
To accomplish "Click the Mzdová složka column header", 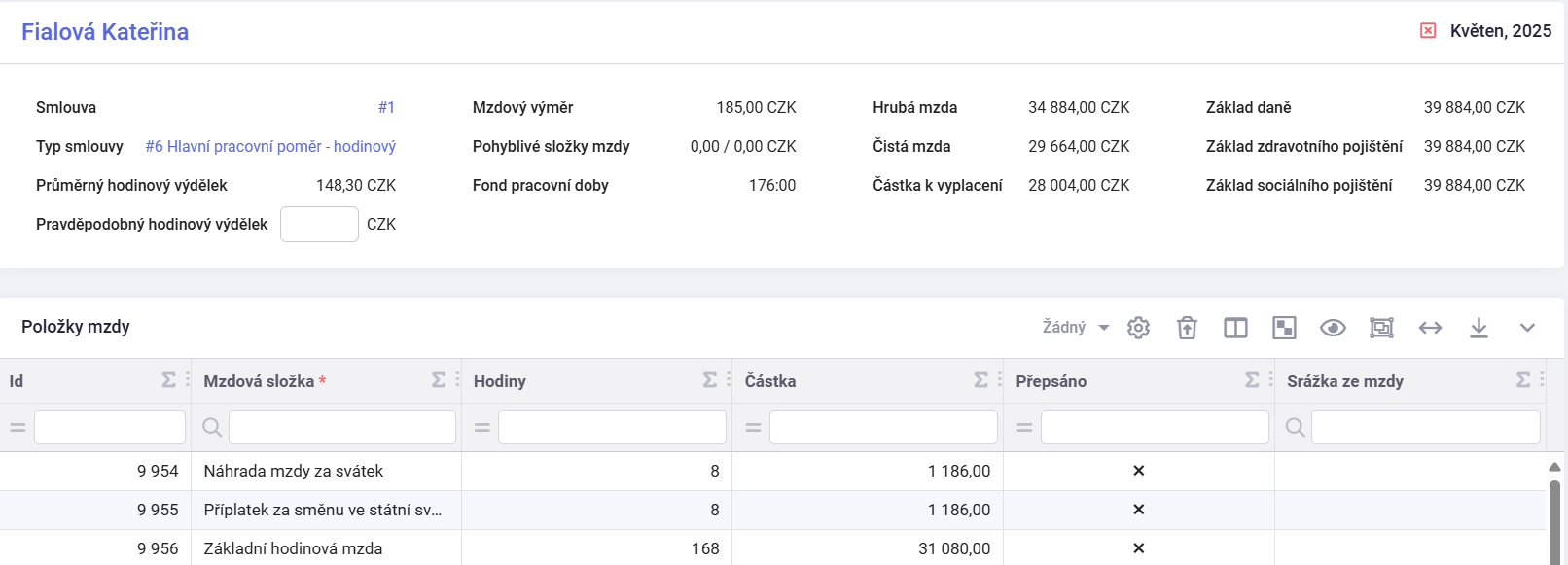I will pos(259,381).
